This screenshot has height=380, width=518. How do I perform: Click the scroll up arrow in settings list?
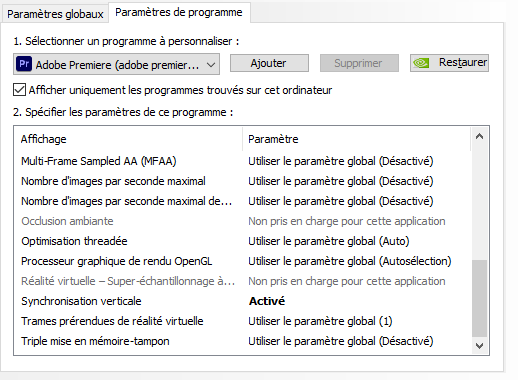(479, 136)
